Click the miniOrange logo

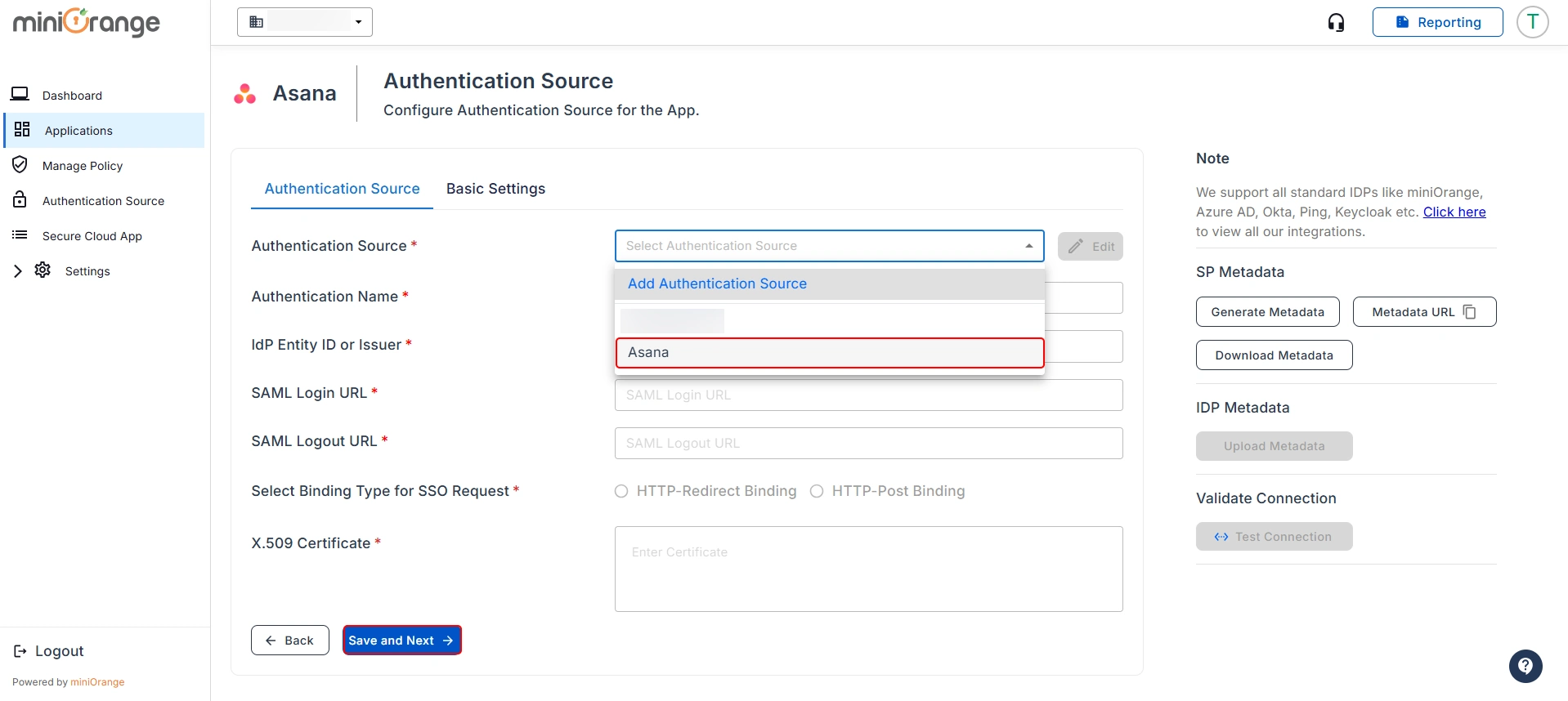pyautogui.click(x=87, y=22)
